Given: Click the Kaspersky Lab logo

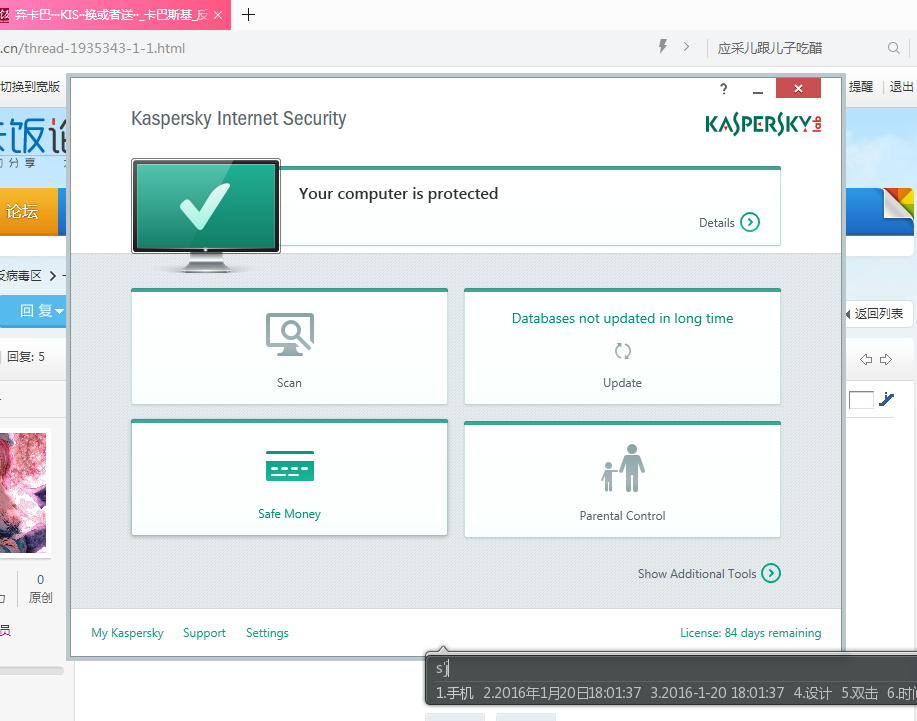Looking at the screenshot, I should click(763, 124).
